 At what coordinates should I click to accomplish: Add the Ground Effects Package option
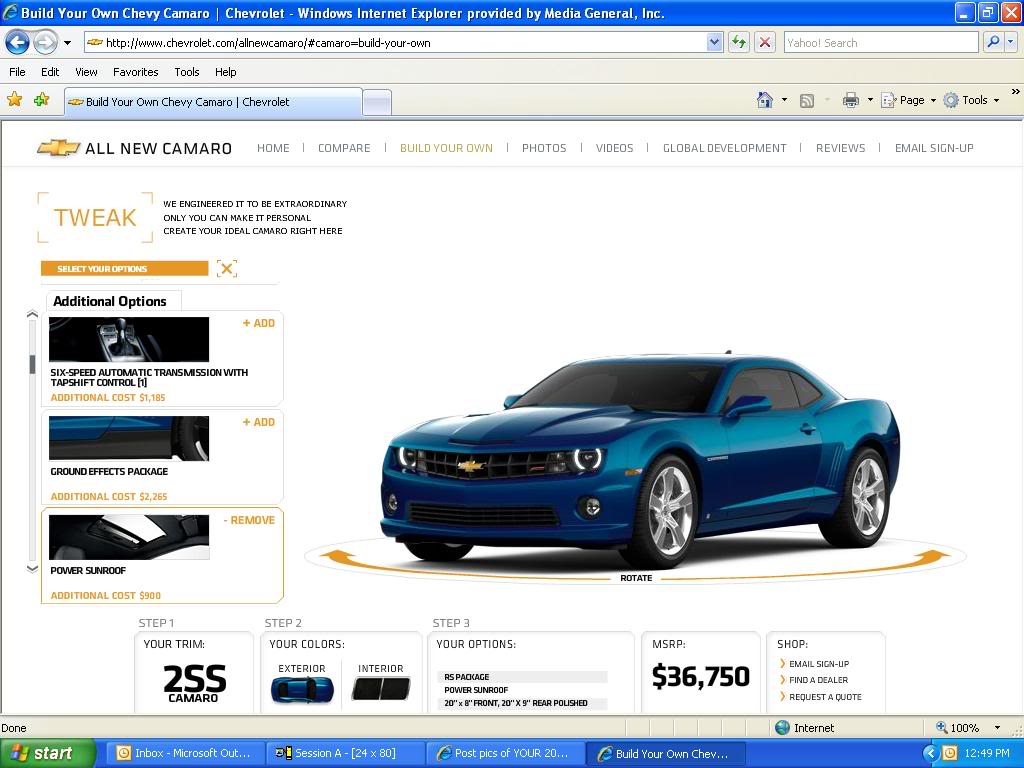(x=259, y=423)
